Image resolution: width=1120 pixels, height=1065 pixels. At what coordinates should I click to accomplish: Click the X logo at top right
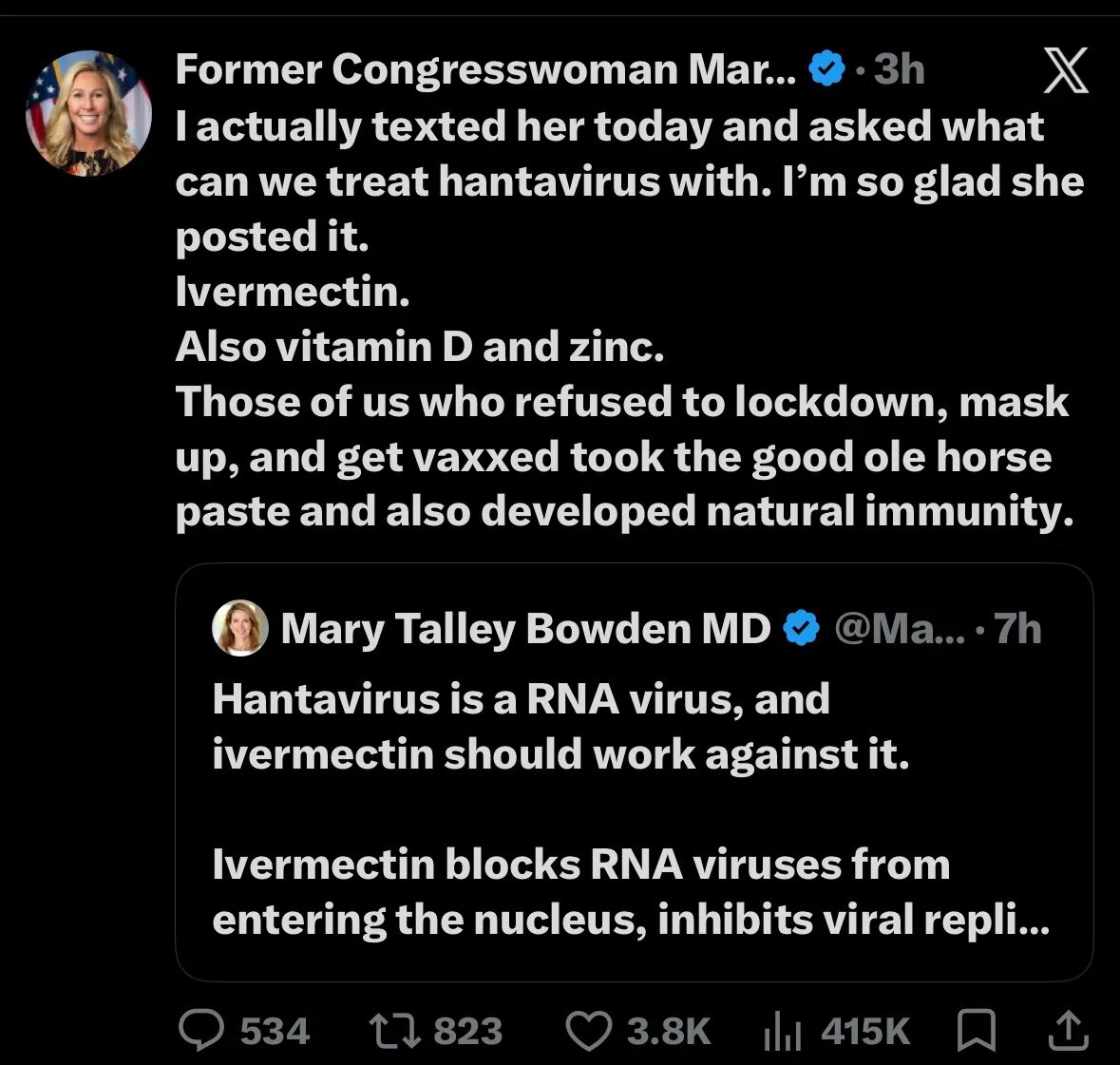(x=1066, y=70)
